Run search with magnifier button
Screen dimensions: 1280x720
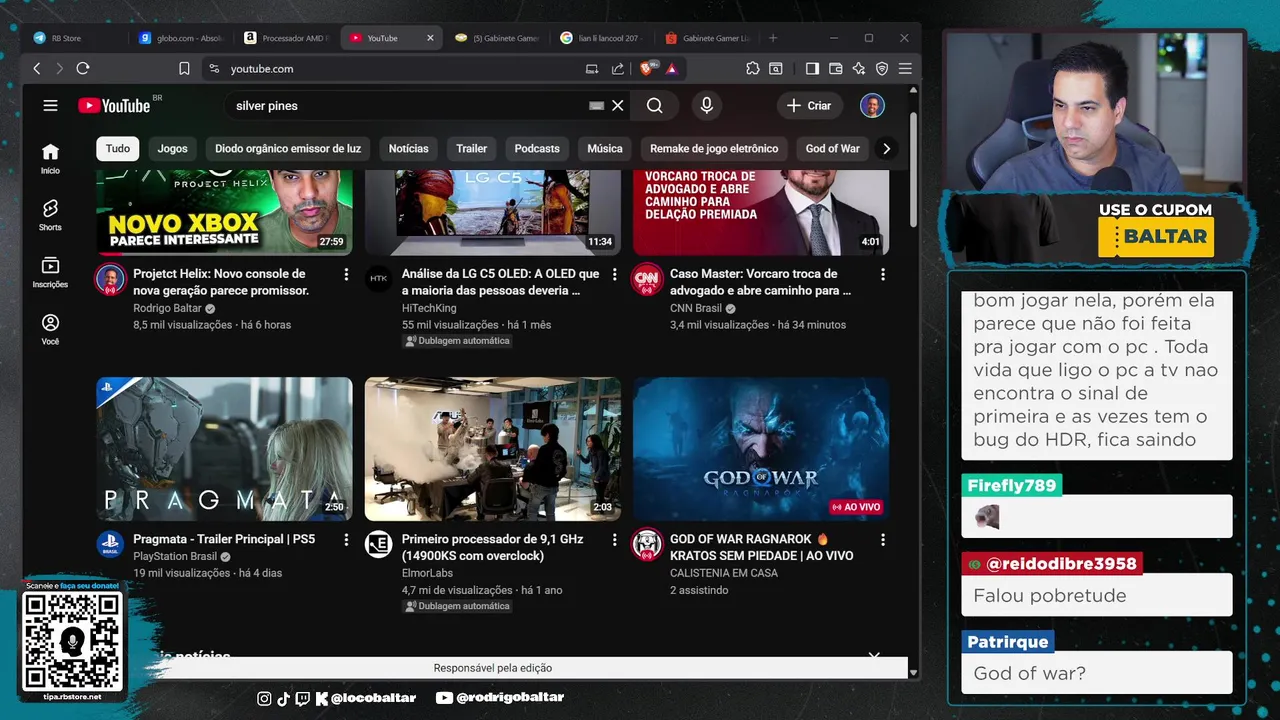point(654,105)
